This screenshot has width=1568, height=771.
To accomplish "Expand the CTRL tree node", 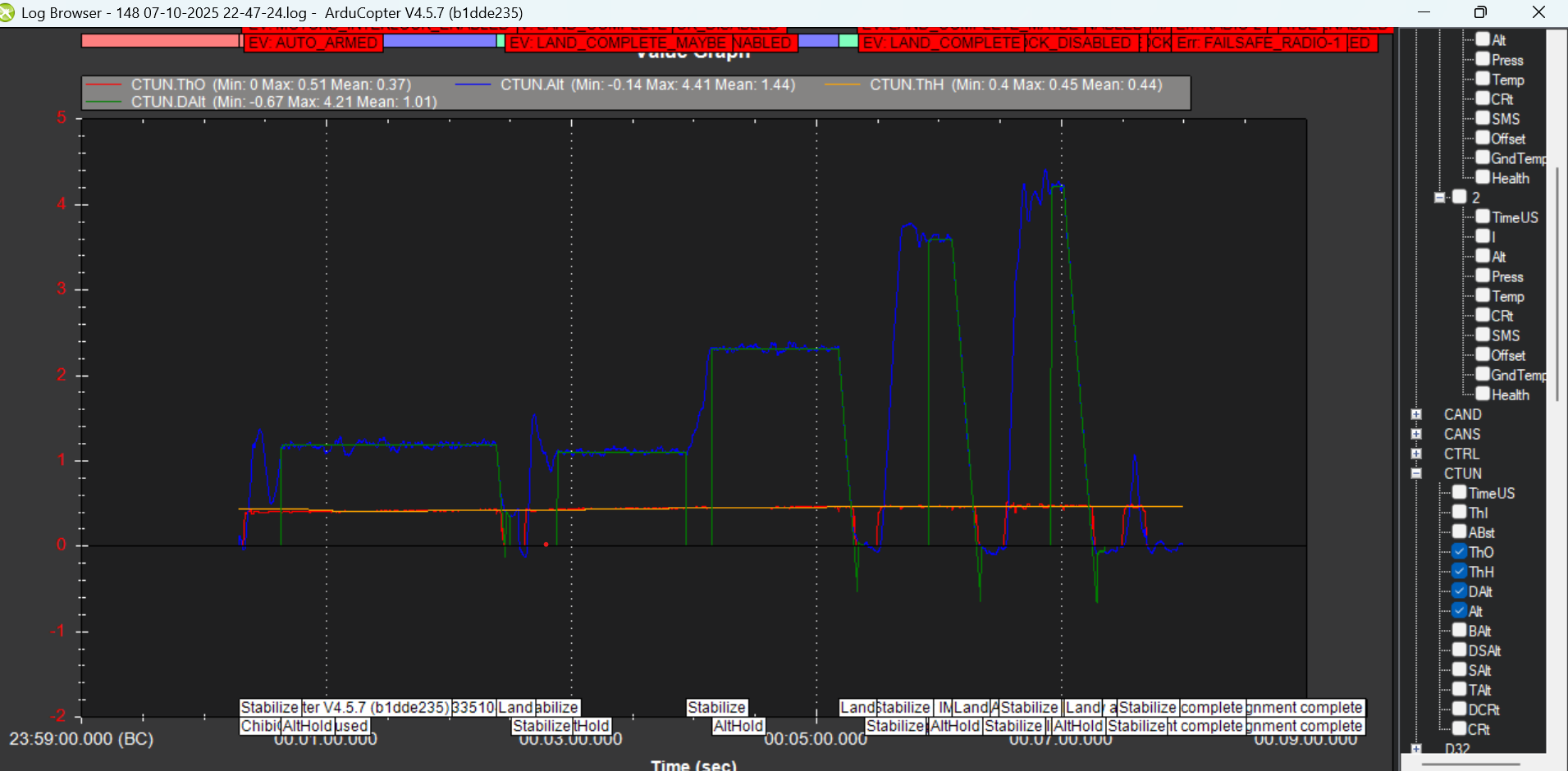I will pyautogui.click(x=1416, y=454).
